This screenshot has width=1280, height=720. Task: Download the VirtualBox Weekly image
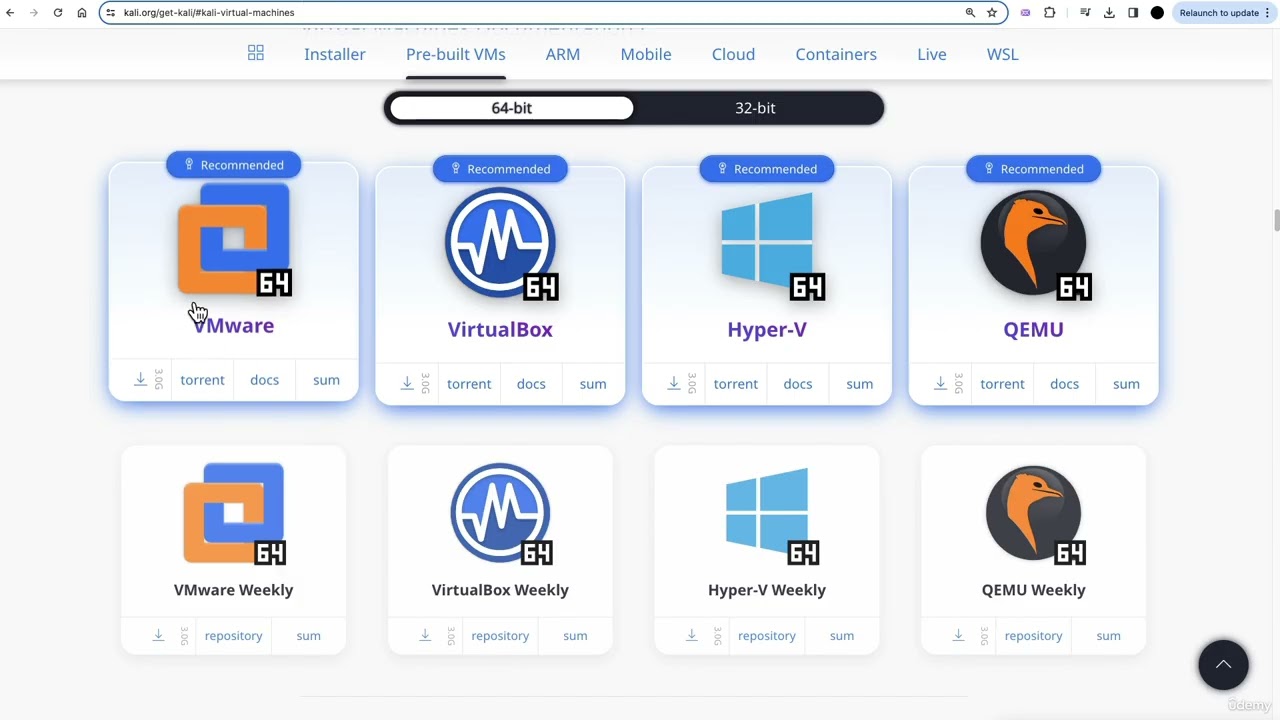click(x=425, y=635)
